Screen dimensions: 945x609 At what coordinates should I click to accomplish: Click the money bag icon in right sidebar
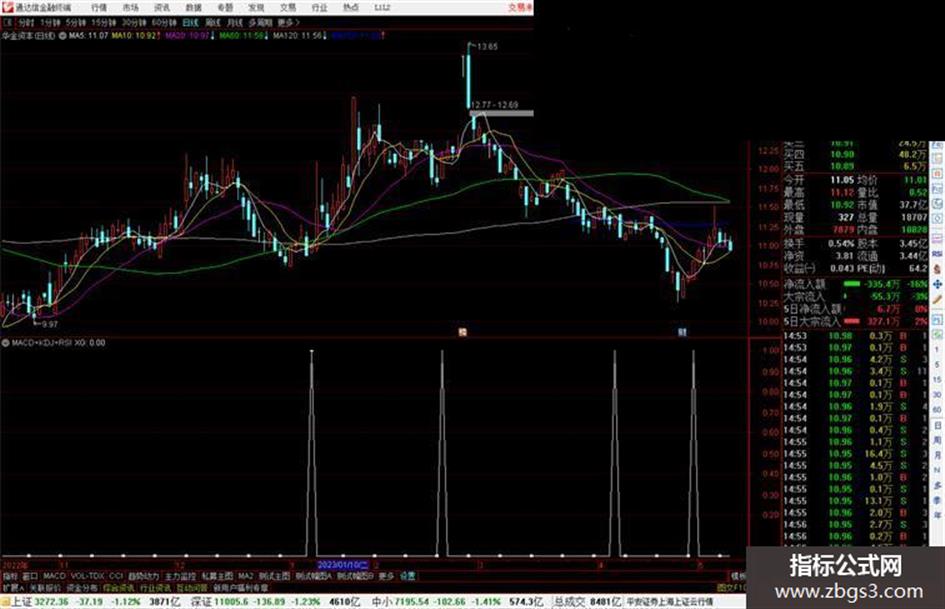coord(937,268)
